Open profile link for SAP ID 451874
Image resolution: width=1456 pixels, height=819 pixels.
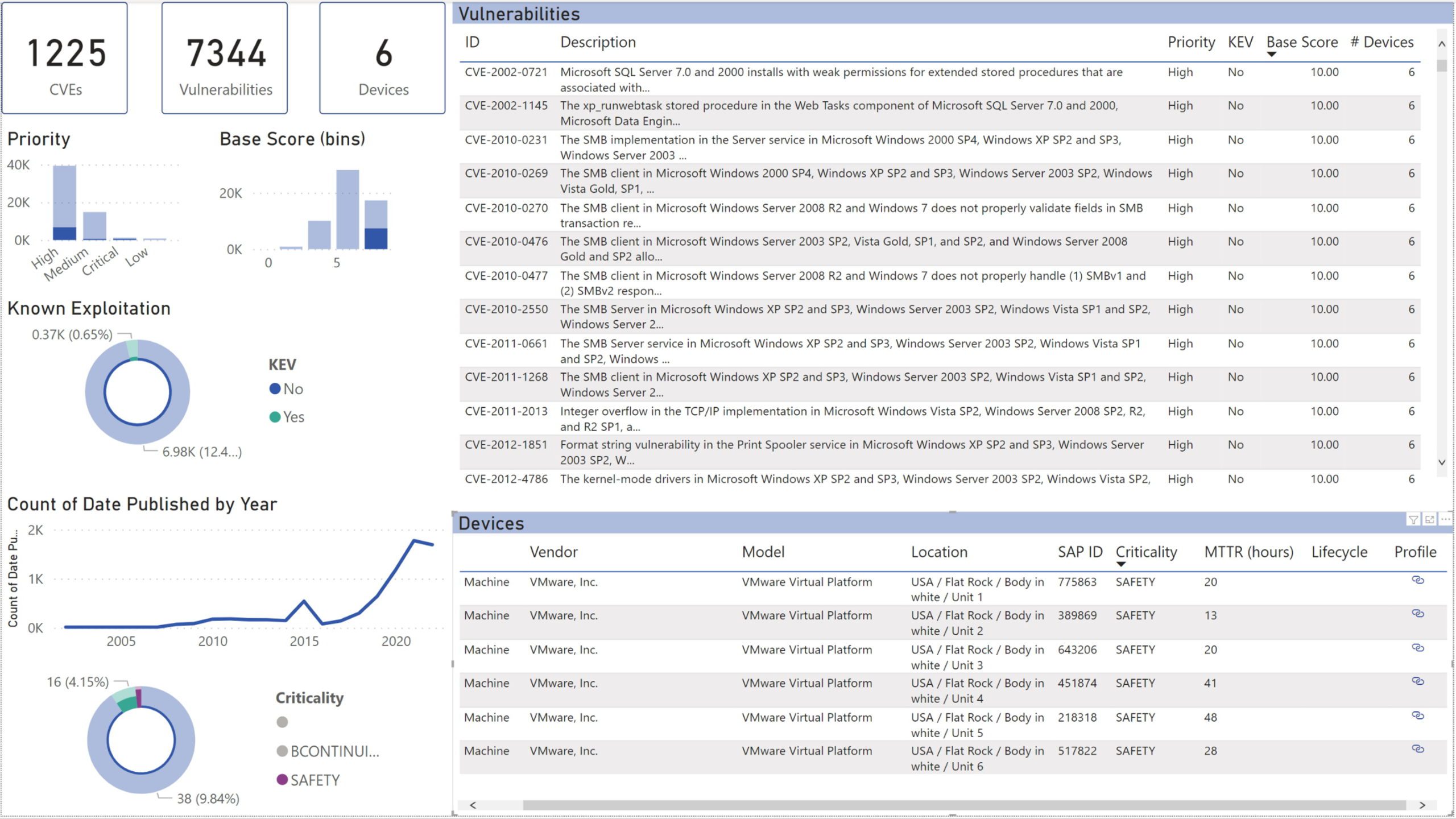[x=1418, y=681]
